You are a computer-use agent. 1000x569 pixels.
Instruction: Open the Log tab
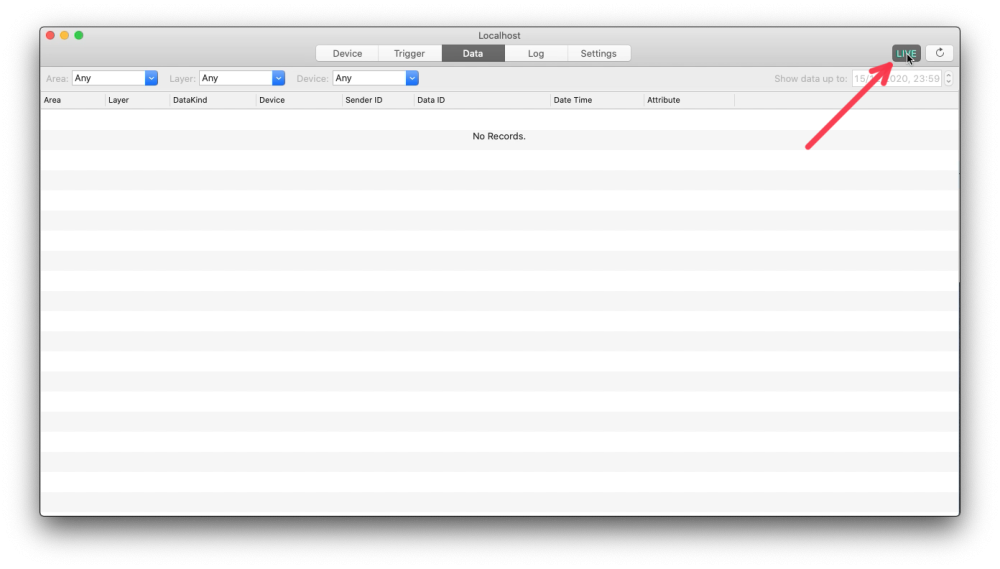[x=536, y=54]
